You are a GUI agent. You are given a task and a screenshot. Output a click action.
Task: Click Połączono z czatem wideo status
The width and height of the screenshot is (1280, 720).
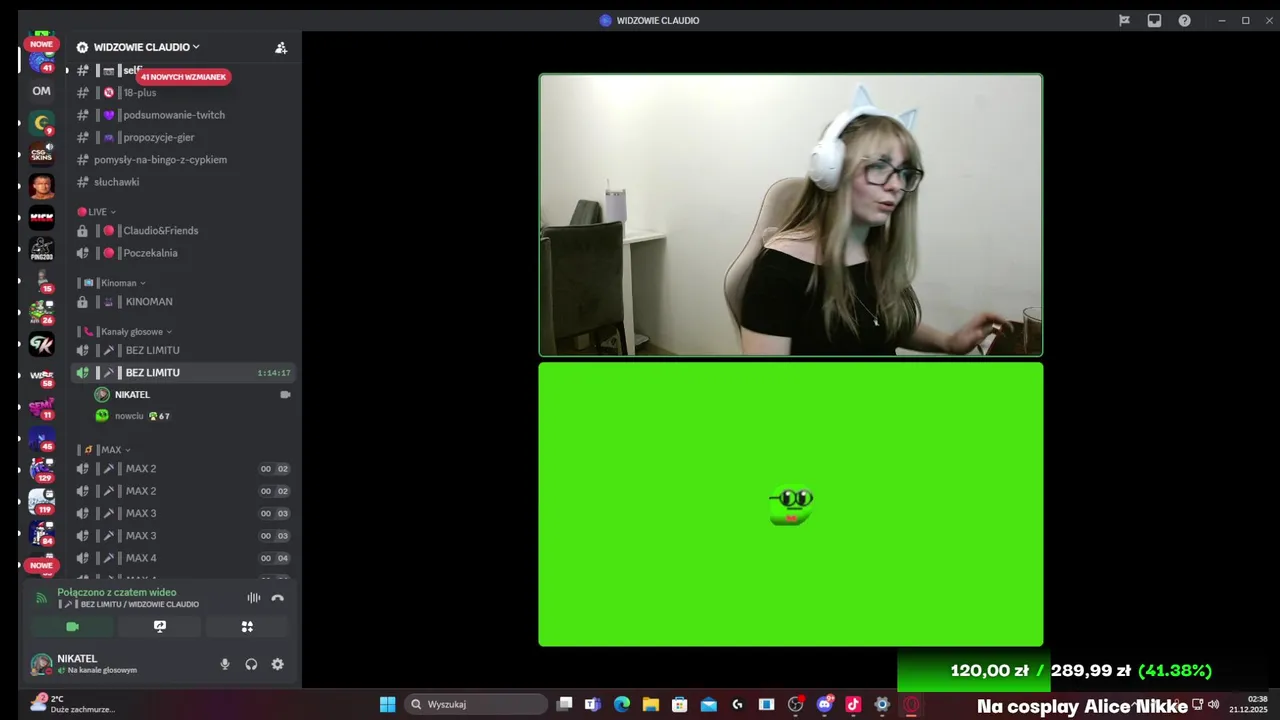(x=116, y=592)
